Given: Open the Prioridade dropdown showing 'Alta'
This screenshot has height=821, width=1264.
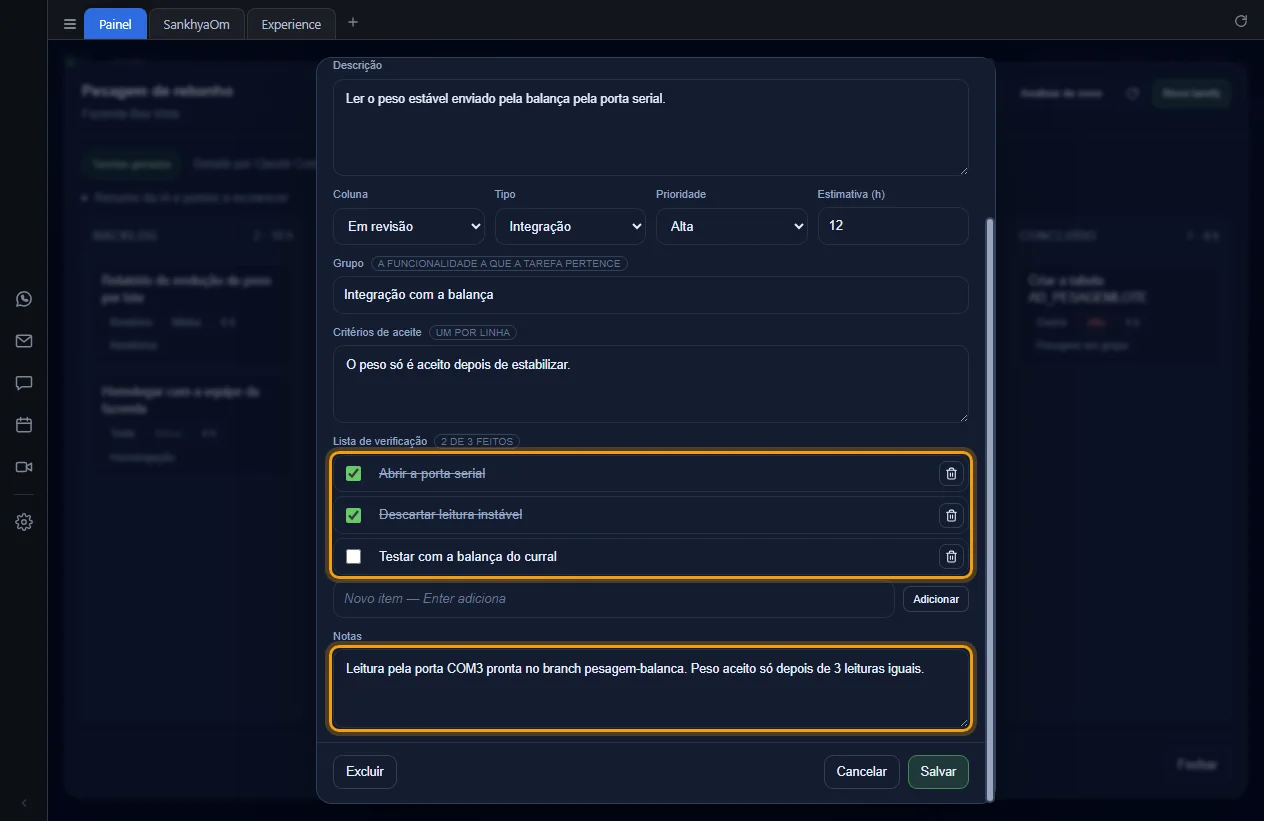Looking at the screenshot, I should tap(732, 226).
